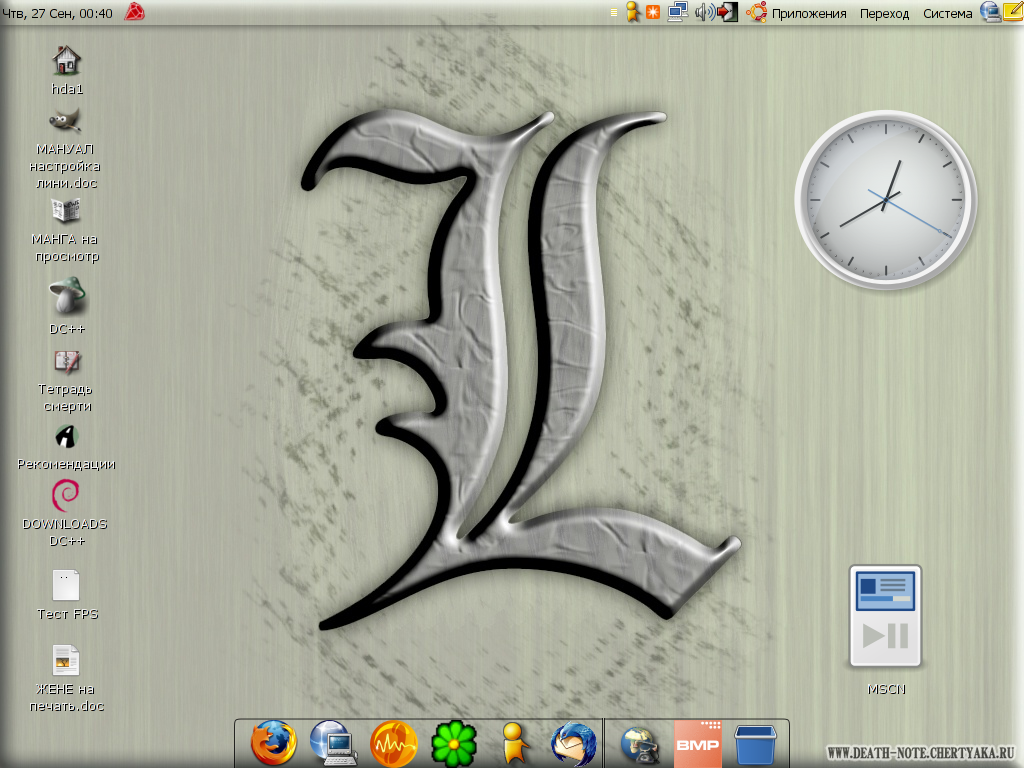Viewport: 1024px width, 768px height.
Task: Open the Тетрадь смерти desktop shortcut
Action: click(67, 361)
